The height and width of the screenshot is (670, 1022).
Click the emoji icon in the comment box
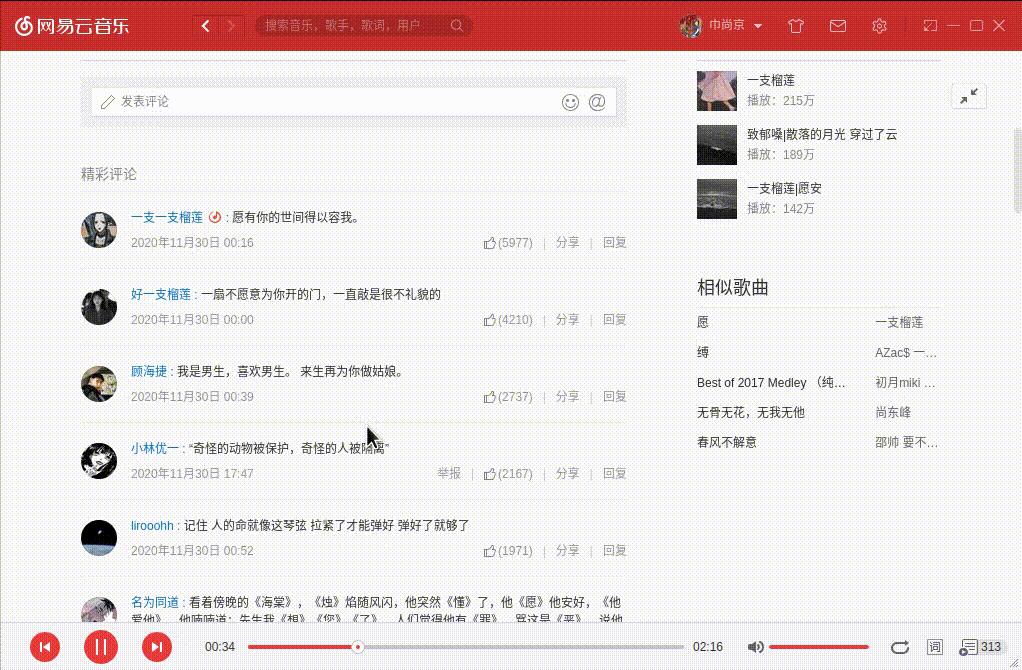click(569, 101)
